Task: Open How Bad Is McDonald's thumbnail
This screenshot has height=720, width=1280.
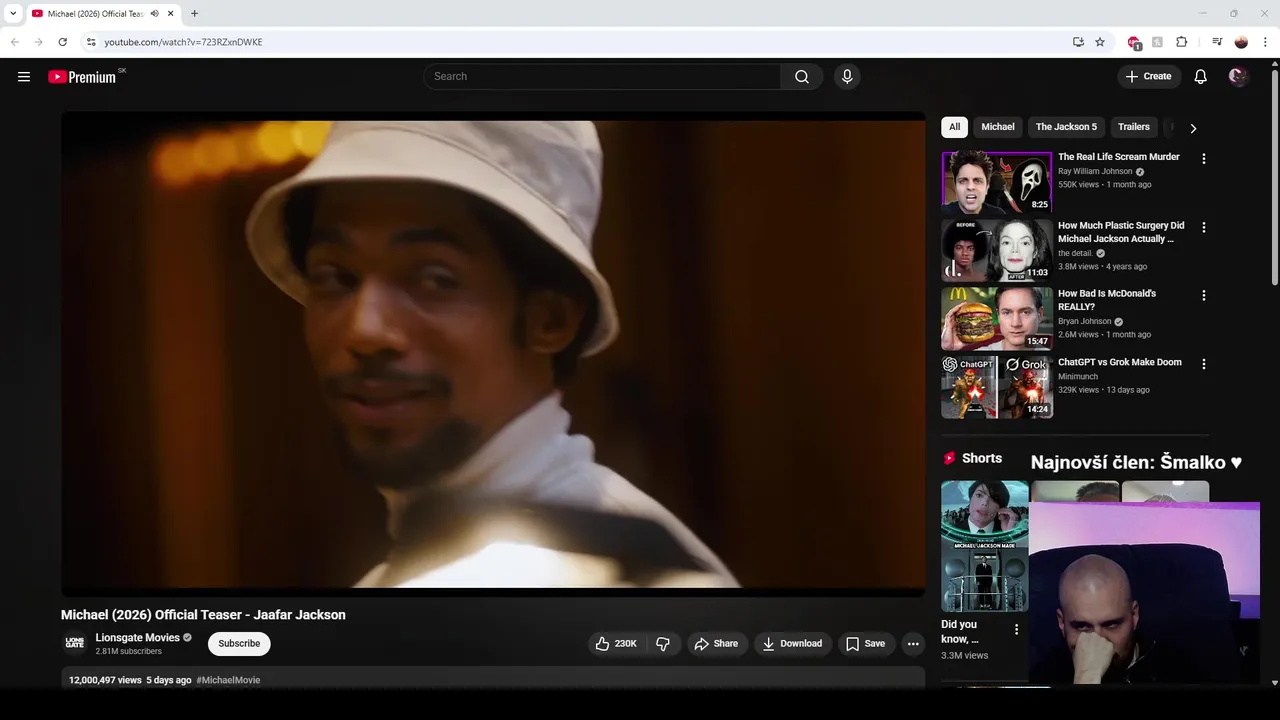Action: point(997,319)
